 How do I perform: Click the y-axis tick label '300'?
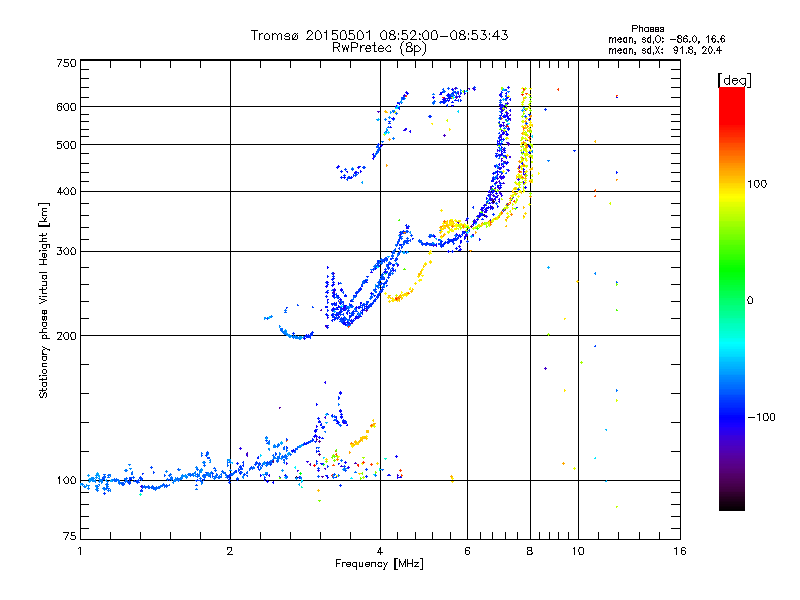66,252
